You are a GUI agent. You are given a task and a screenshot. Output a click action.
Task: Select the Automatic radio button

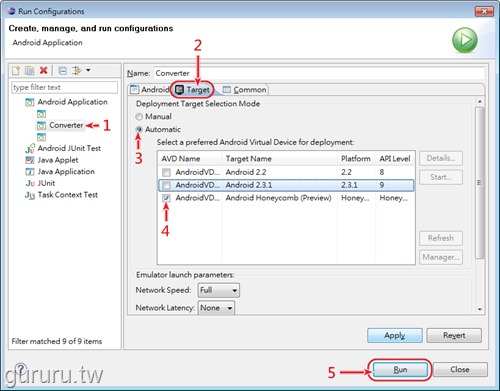click(x=139, y=129)
